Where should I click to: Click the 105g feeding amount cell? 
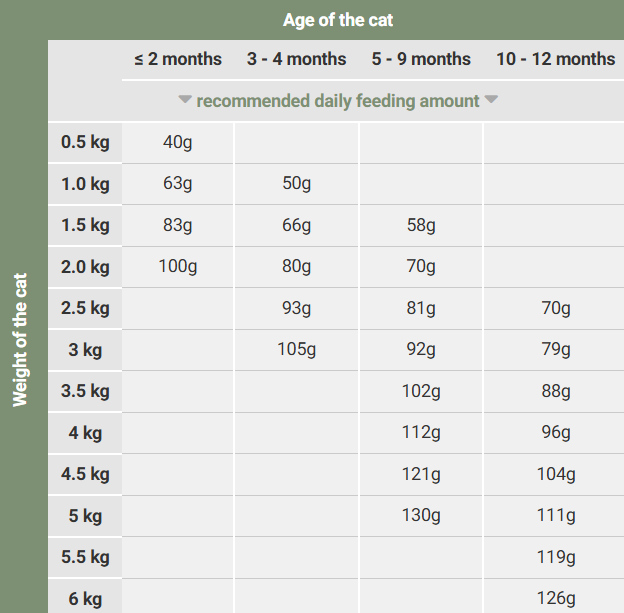click(297, 350)
